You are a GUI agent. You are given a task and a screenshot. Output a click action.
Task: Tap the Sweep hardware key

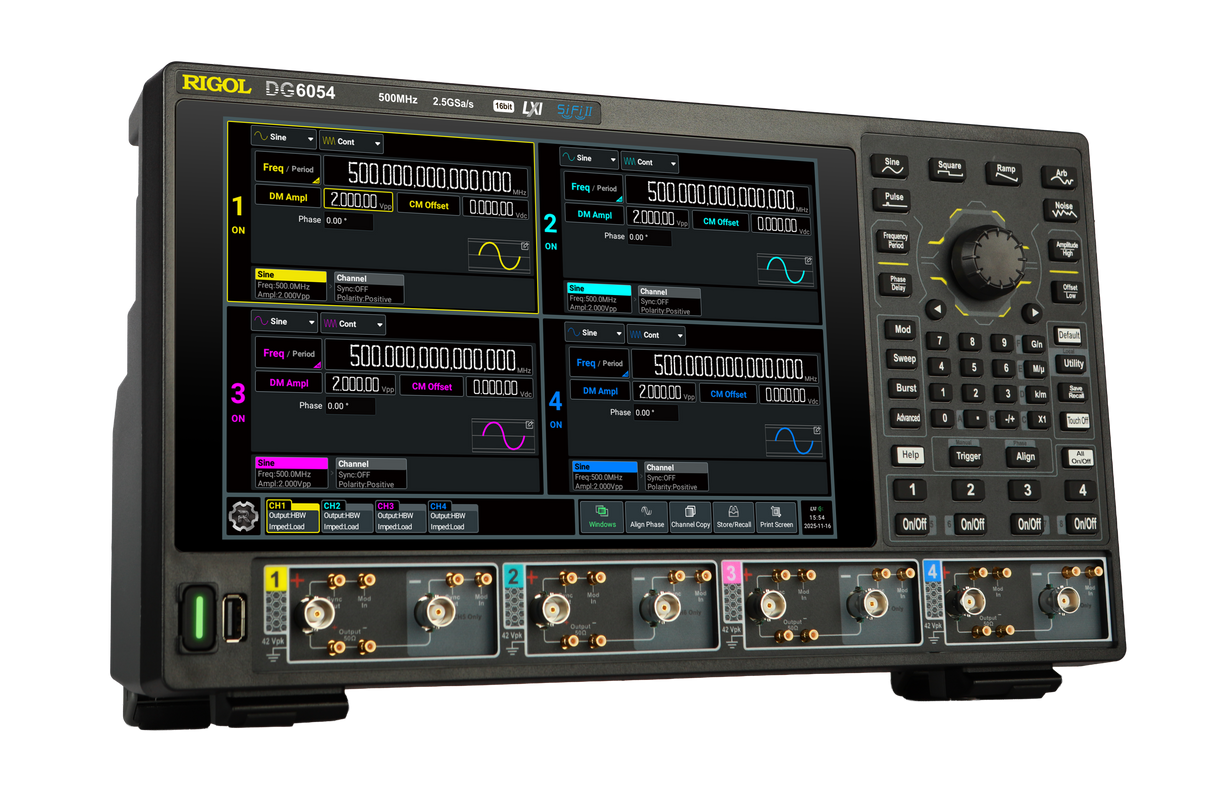pyautogui.click(x=904, y=358)
